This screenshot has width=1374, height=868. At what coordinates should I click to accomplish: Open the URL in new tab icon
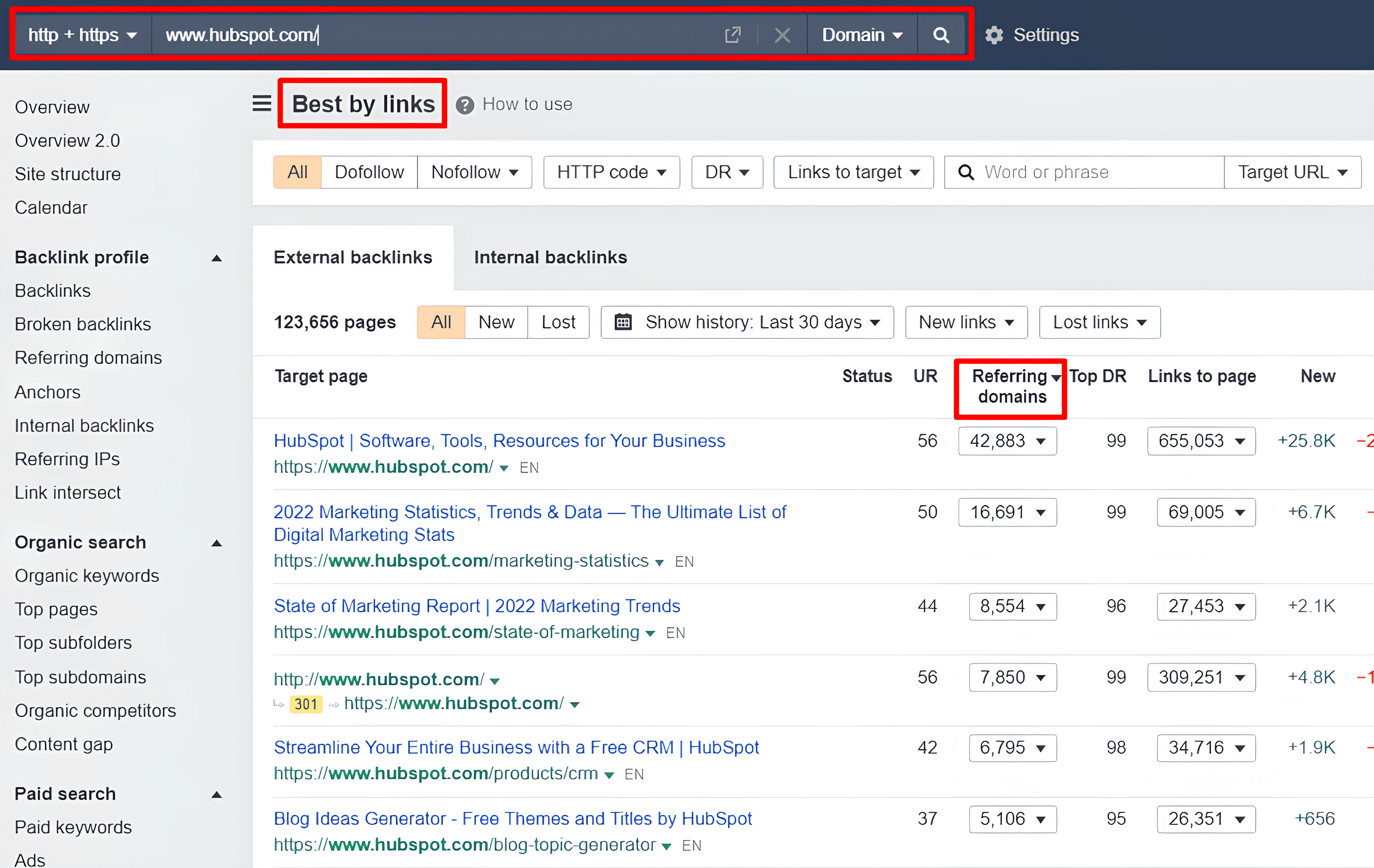pyautogui.click(x=733, y=36)
